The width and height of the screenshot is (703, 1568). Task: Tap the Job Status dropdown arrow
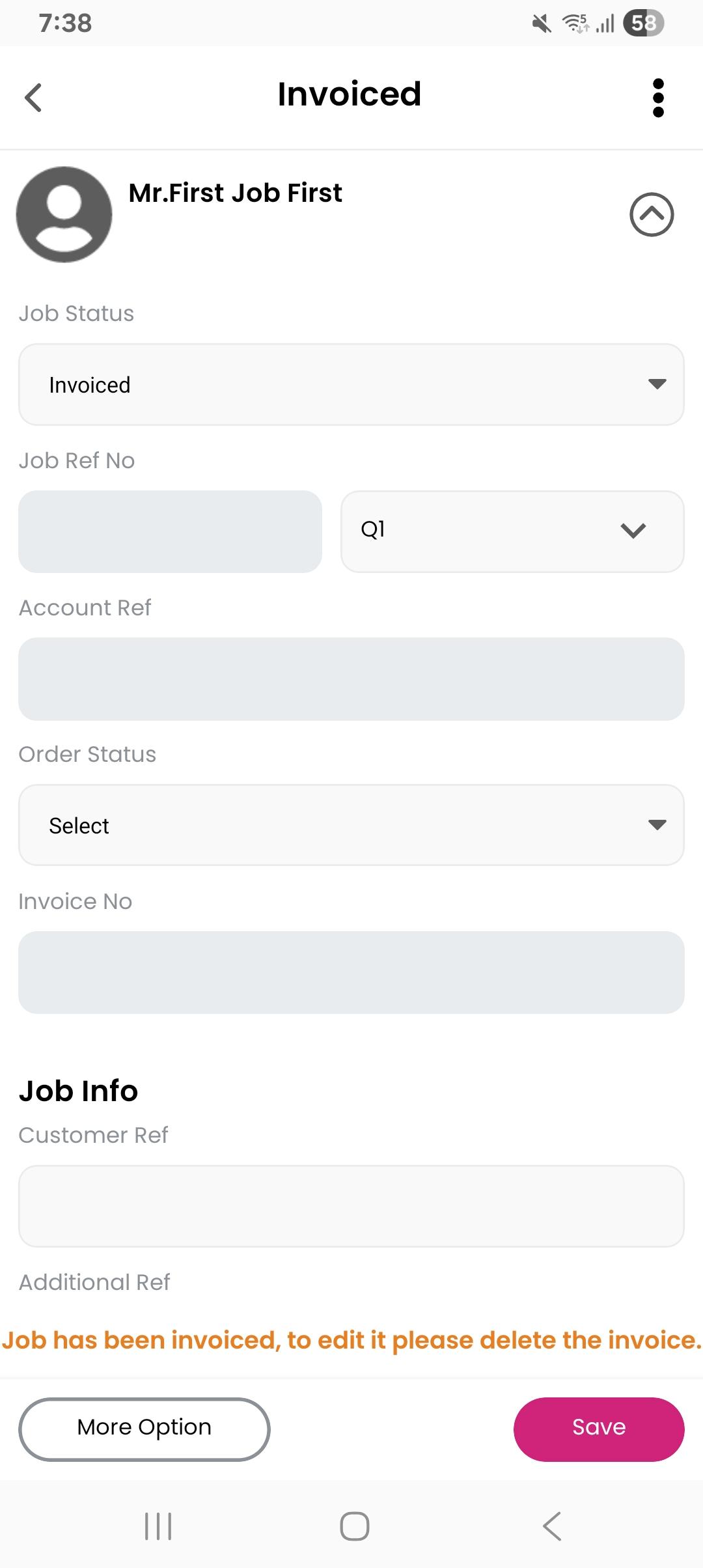657,384
